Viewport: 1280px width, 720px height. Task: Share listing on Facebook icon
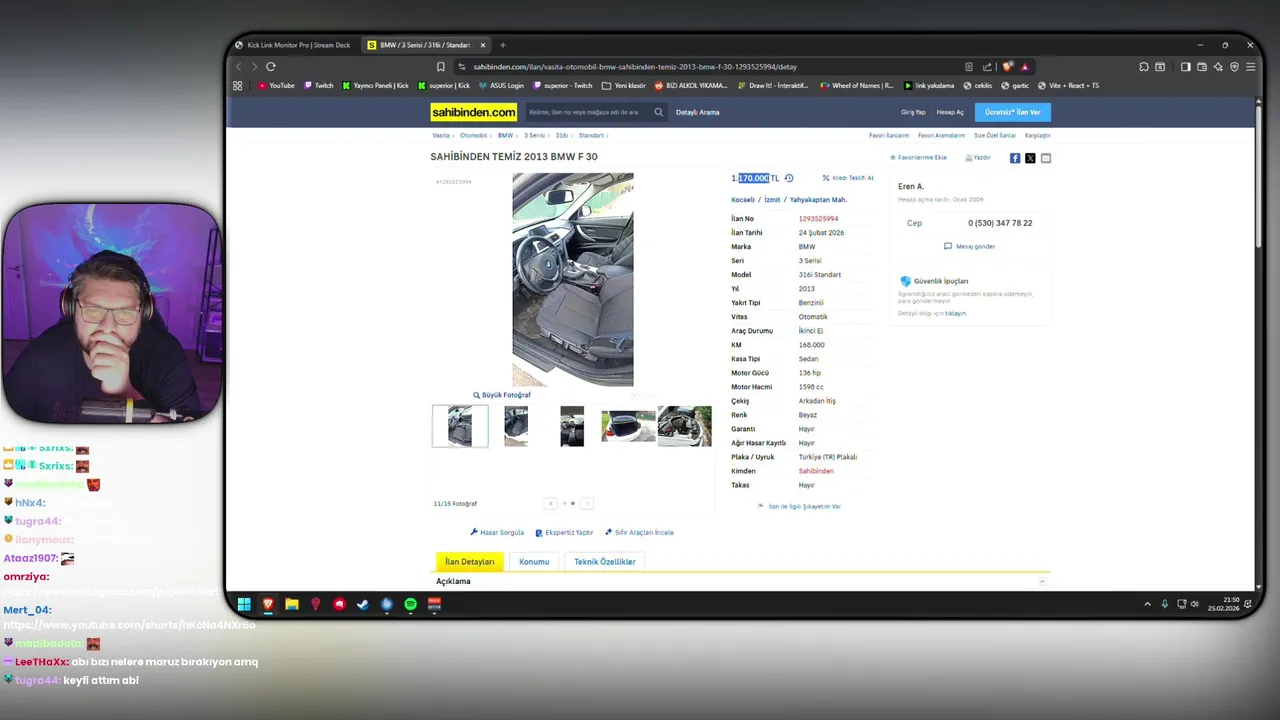point(1015,158)
